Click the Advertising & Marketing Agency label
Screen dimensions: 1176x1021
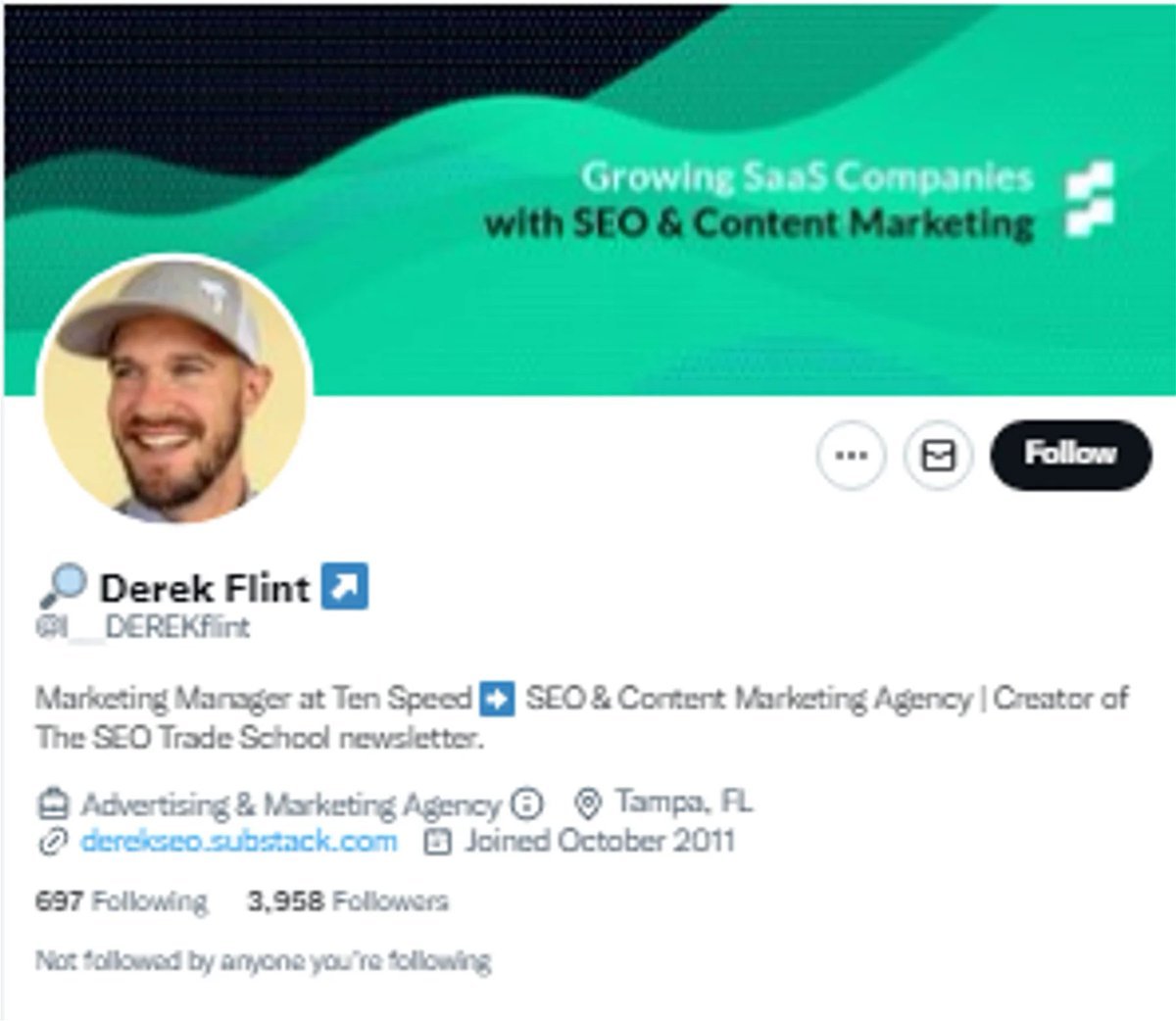291,805
